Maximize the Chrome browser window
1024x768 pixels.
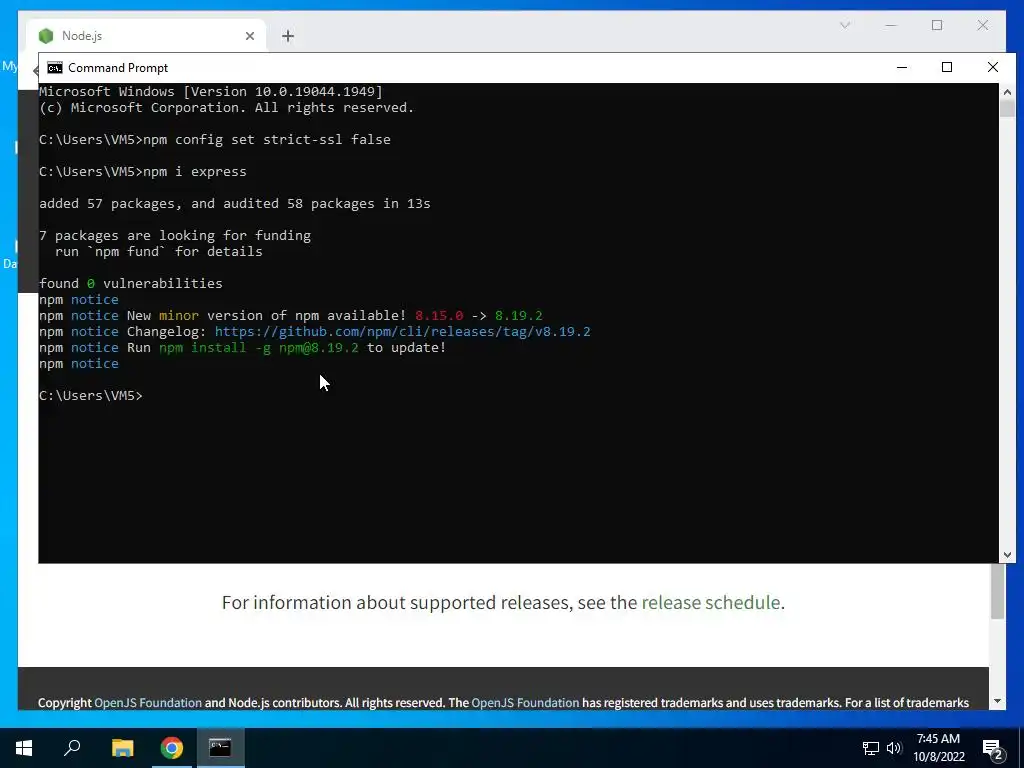coord(937,25)
